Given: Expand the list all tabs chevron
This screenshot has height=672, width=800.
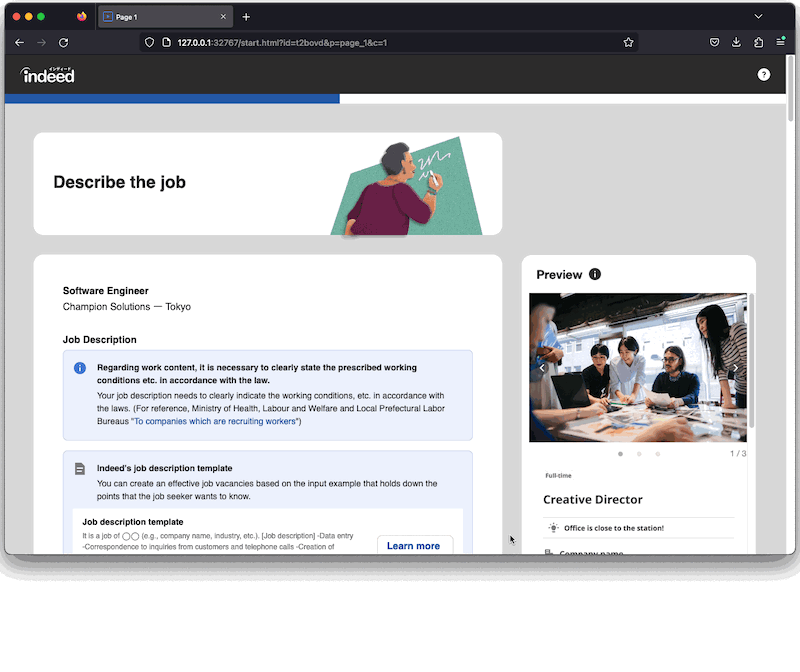Looking at the screenshot, I should click(x=759, y=16).
